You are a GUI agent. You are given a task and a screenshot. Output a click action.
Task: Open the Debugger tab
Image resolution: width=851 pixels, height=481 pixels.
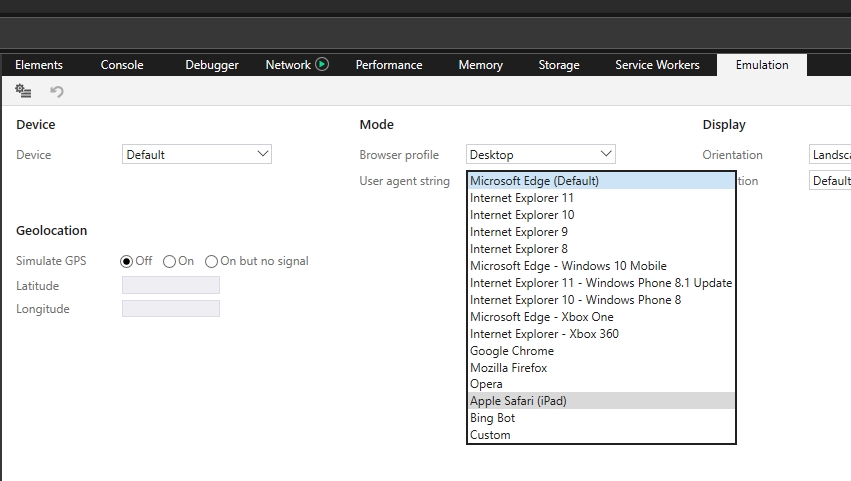click(212, 65)
